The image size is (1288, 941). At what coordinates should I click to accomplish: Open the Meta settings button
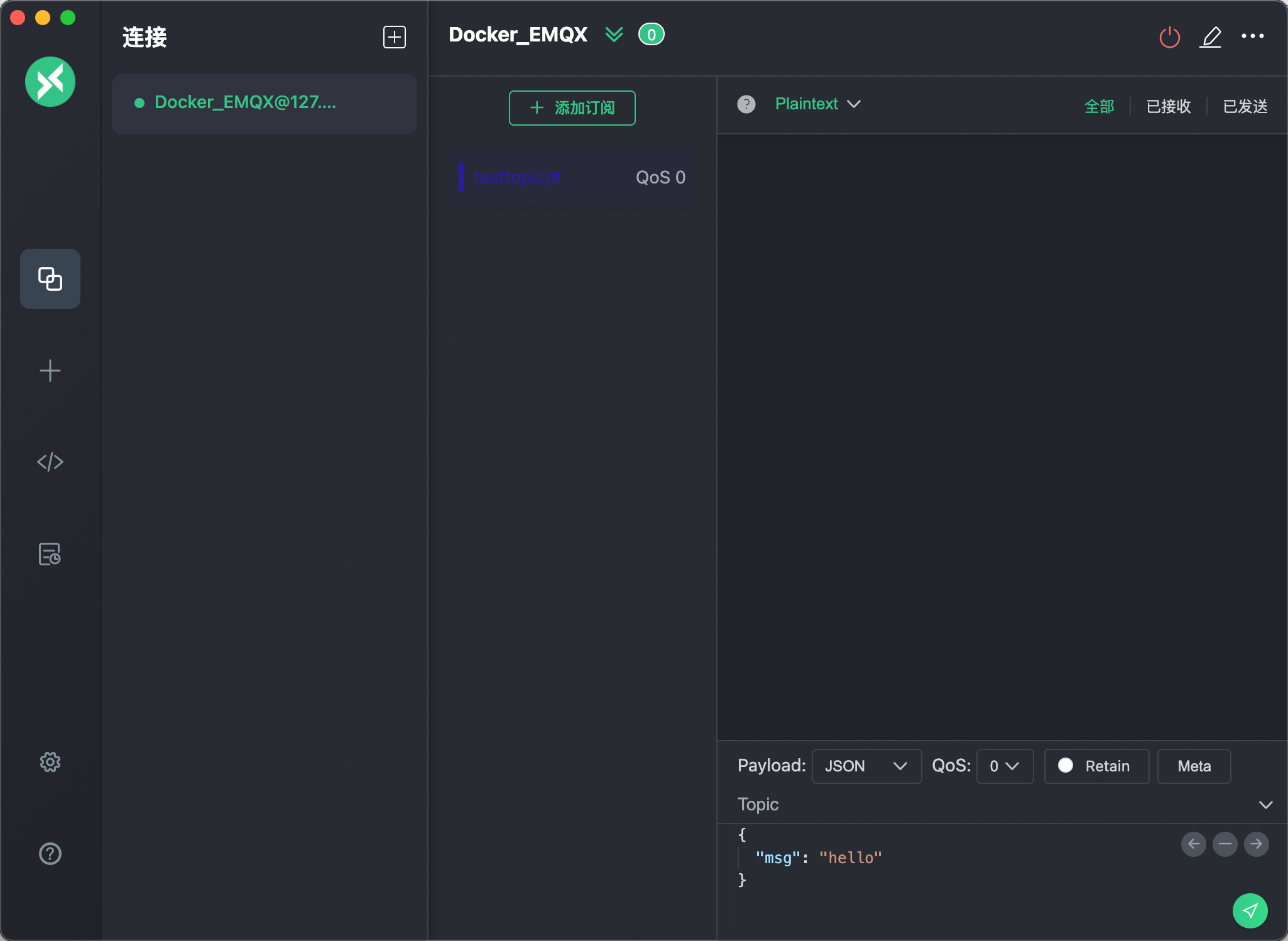tap(1194, 766)
